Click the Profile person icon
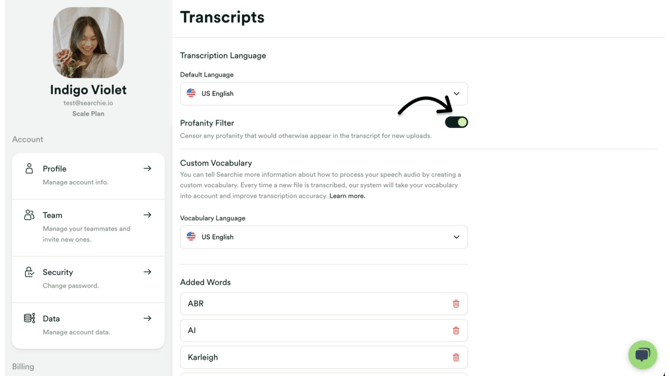The image size is (670, 376). coord(29,168)
